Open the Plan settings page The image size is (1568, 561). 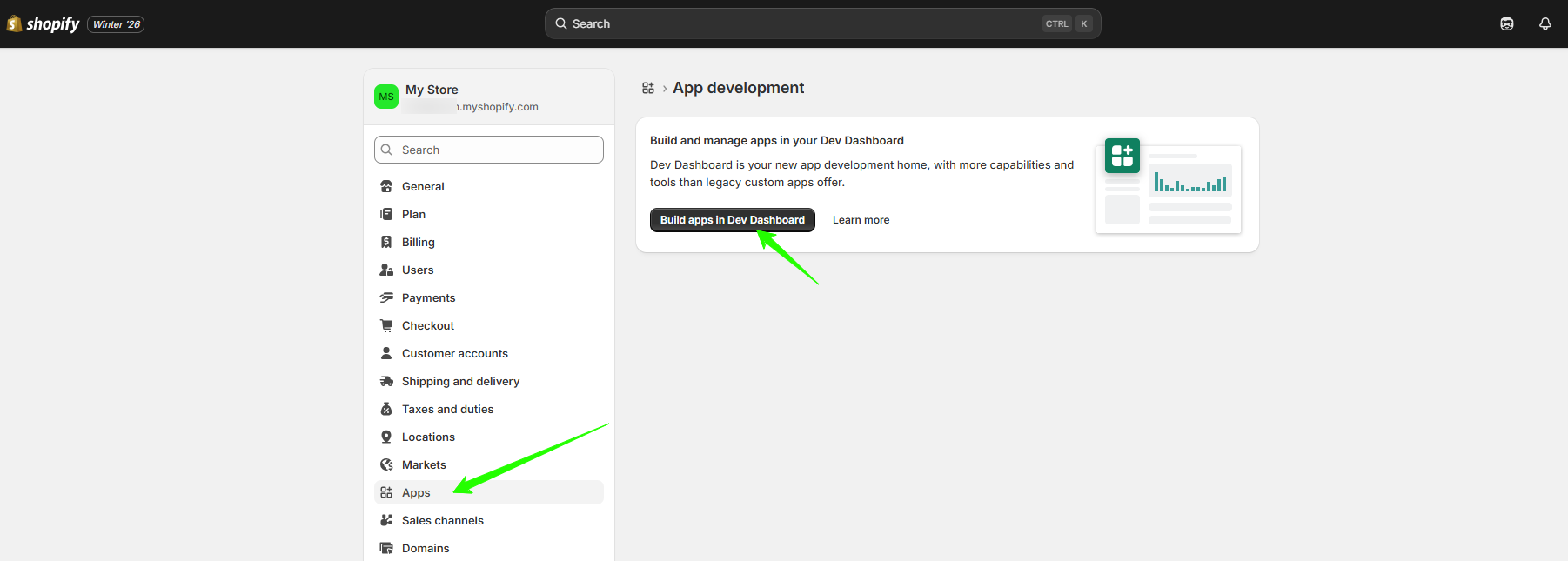[x=413, y=214]
